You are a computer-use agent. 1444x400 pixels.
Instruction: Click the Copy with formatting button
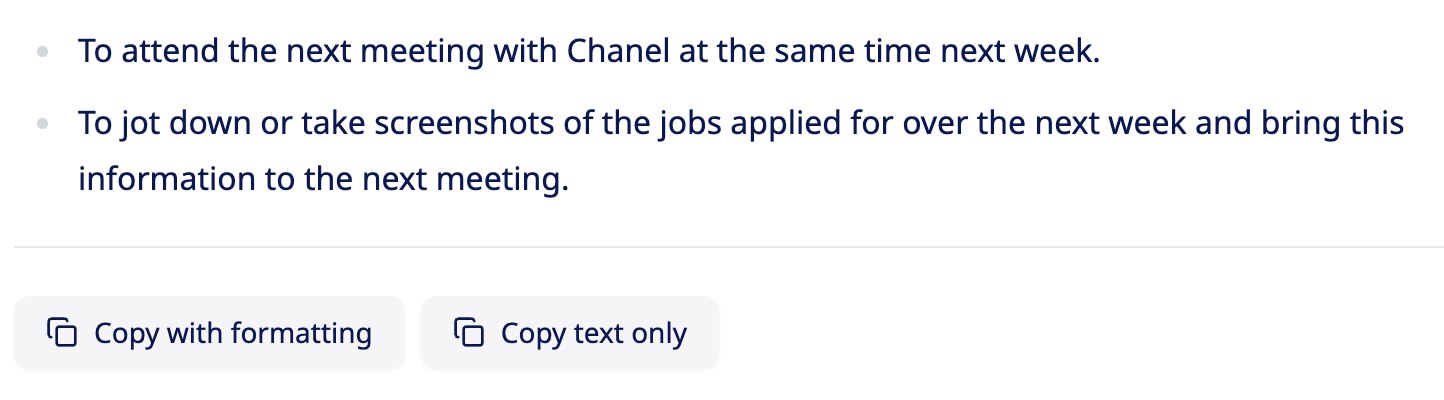click(209, 333)
